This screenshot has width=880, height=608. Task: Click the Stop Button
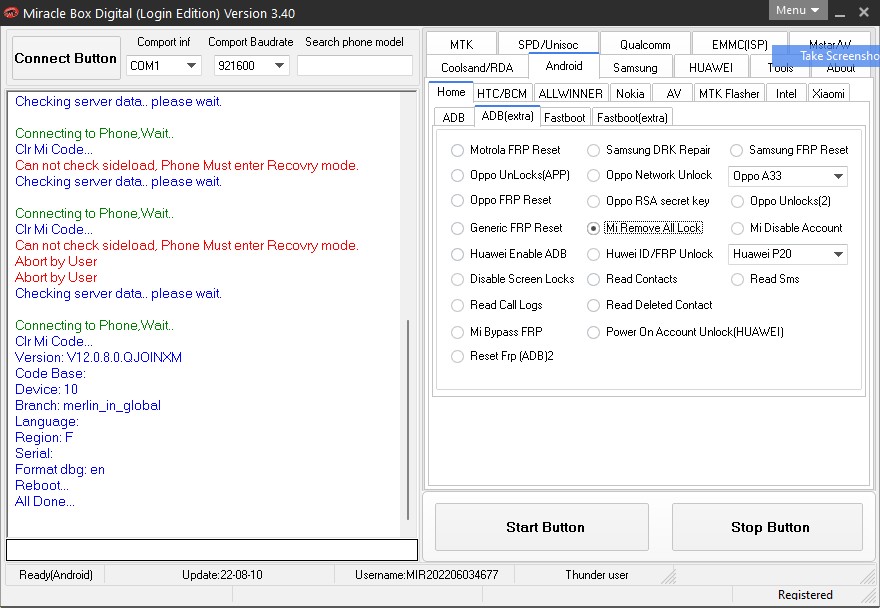pos(768,527)
